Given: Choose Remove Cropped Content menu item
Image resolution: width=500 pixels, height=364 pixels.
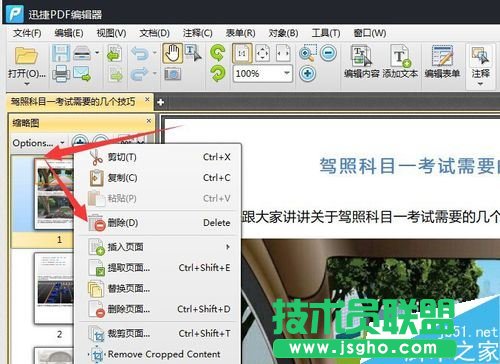Looking at the screenshot, I should (159, 354).
